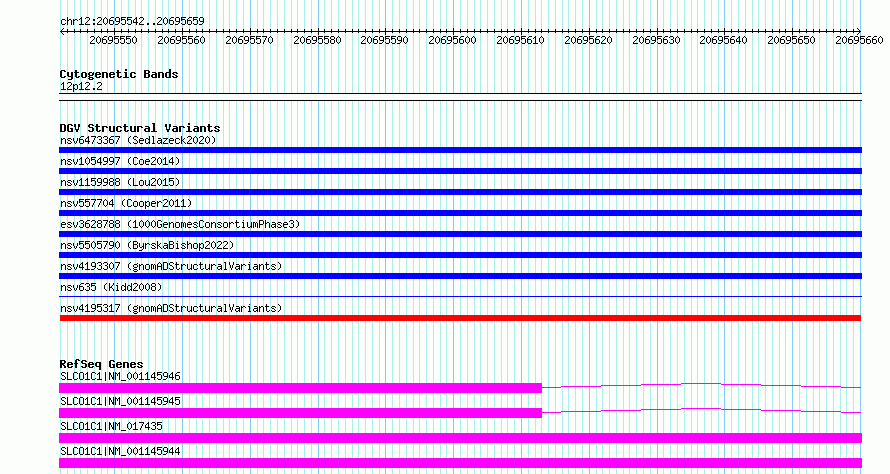The height and width of the screenshot is (474, 890).
Task: Open variant nsv1159988 (Lou2015) label
Action: (120, 182)
